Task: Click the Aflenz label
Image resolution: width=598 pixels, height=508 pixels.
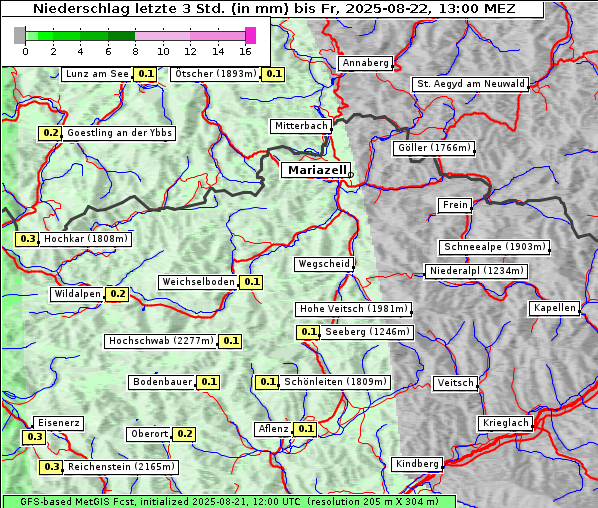Action: pyautogui.click(x=273, y=429)
